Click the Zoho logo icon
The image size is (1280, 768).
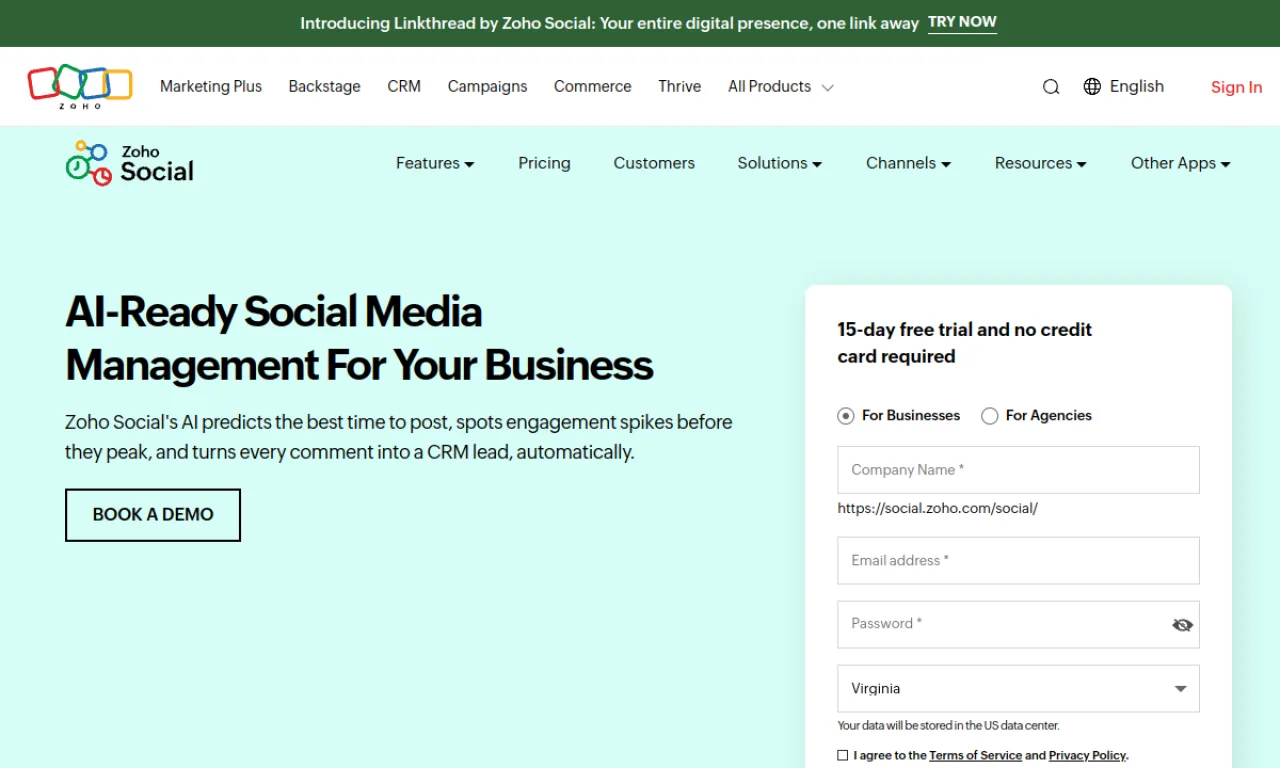(x=80, y=86)
